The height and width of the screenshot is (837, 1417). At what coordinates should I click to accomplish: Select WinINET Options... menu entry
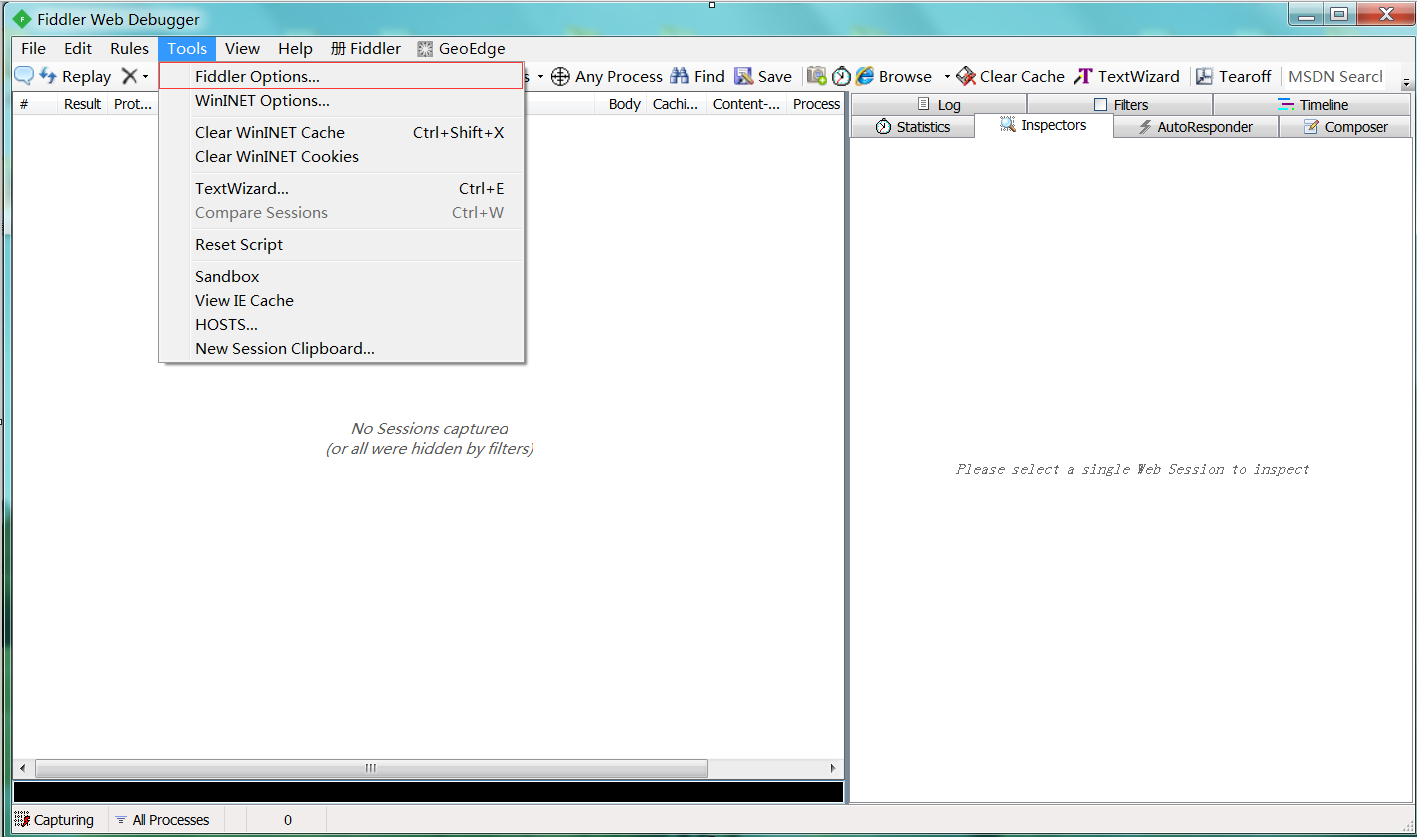pyautogui.click(x=342, y=100)
